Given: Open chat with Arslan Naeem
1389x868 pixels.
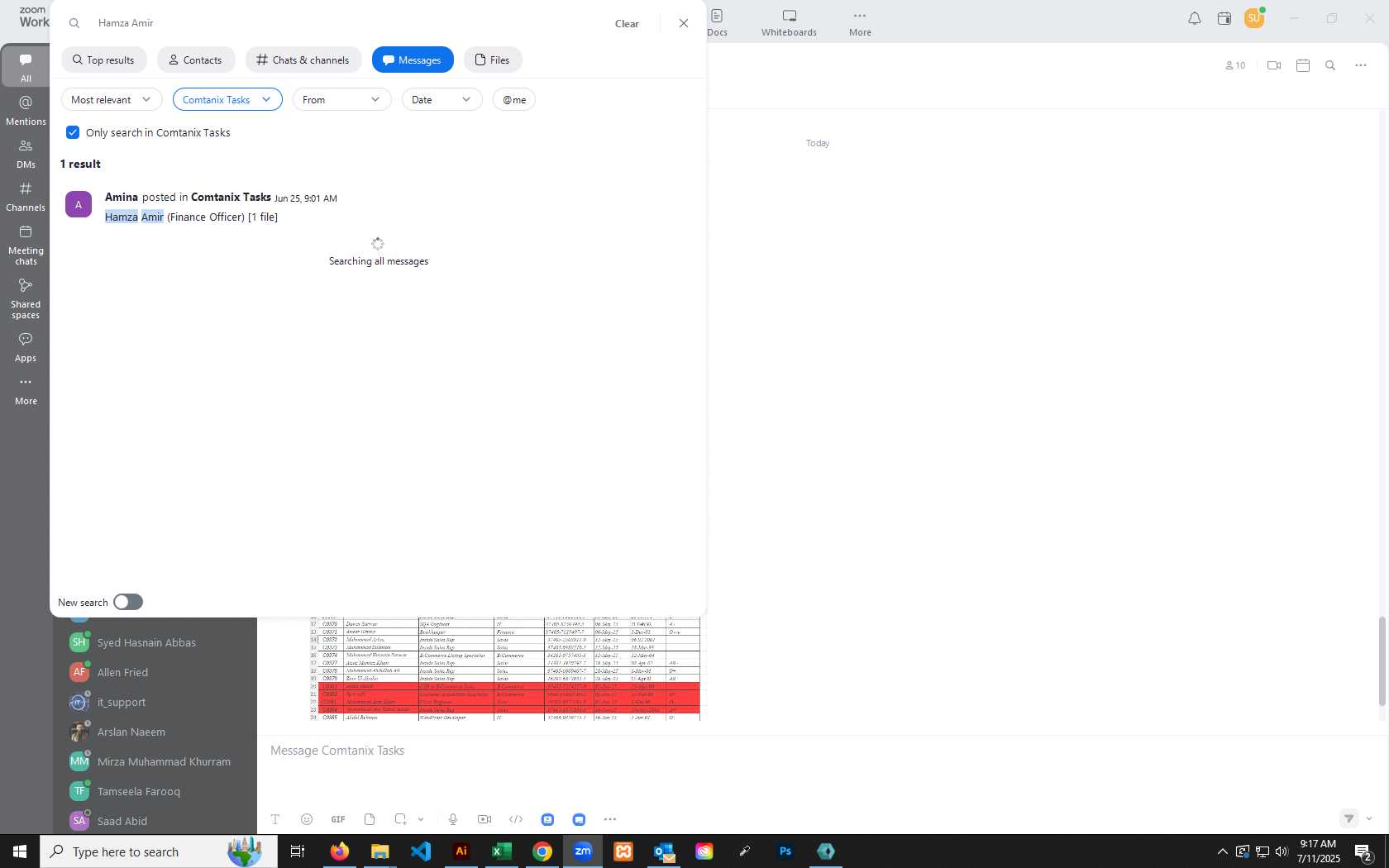Looking at the screenshot, I should pyautogui.click(x=154, y=732).
